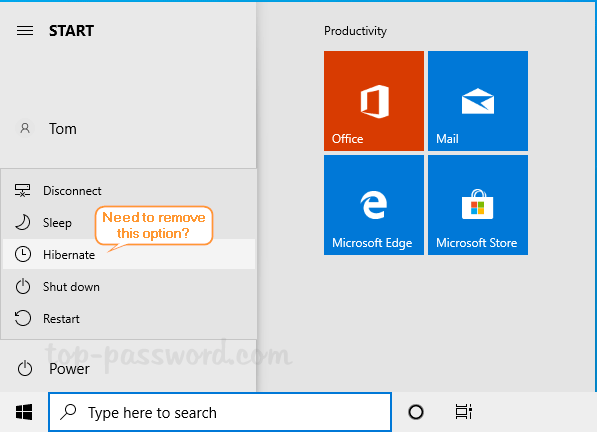The width and height of the screenshot is (597, 432).
Task: Select Restart in the power menu
Action: pos(129,318)
